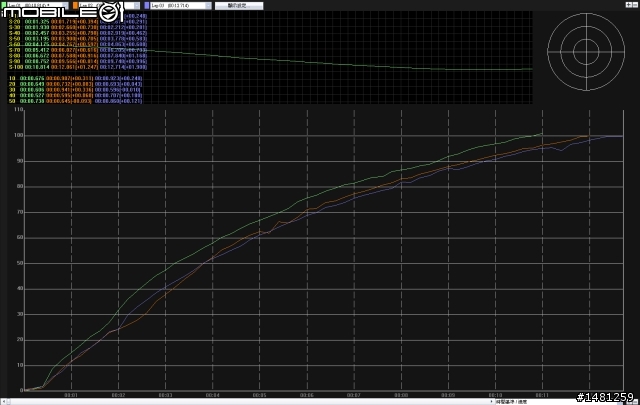Click the minus zoom icon at top right
Image resolution: width=640 pixels, height=405 pixels.
click(x=635, y=4)
